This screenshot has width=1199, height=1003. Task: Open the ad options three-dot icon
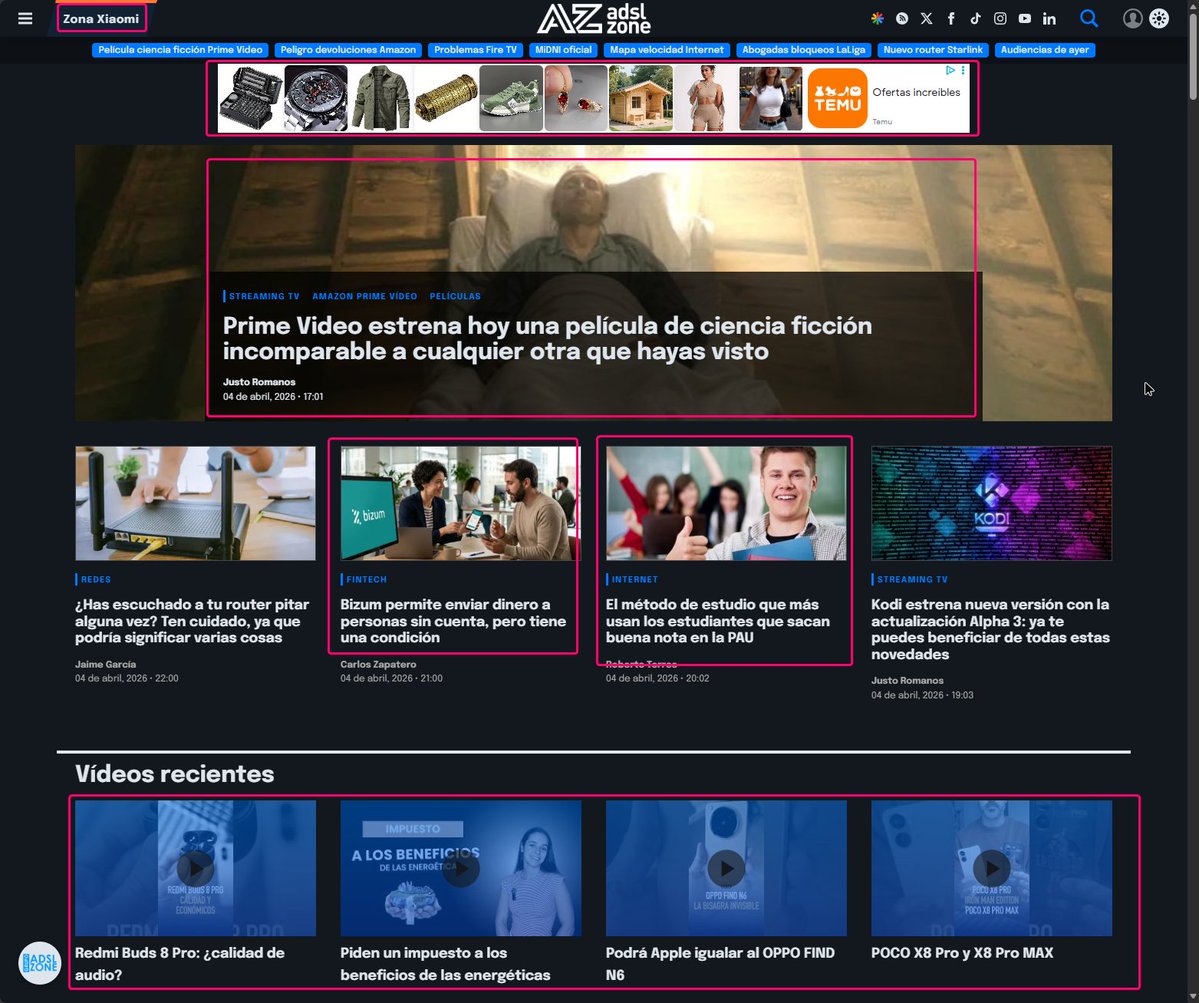(x=963, y=70)
